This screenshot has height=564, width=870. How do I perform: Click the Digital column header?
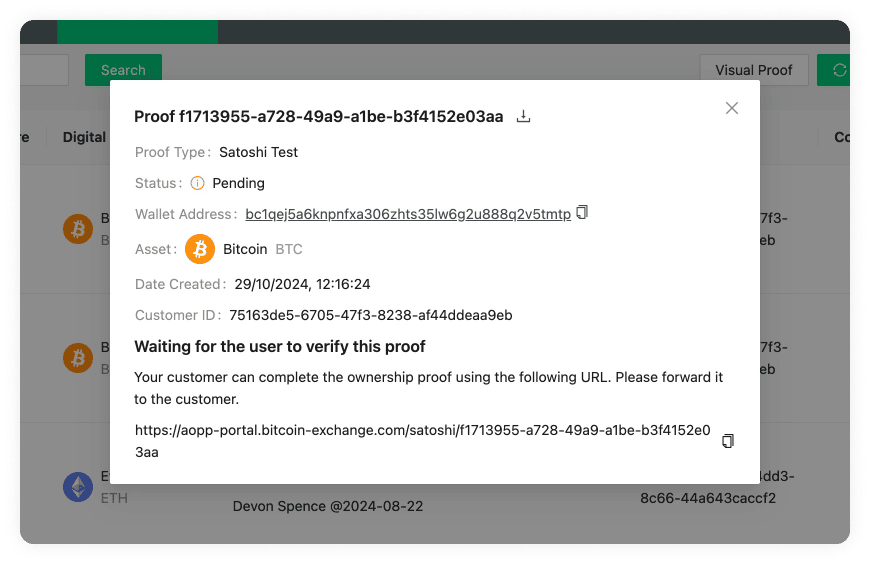pos(85,137)
